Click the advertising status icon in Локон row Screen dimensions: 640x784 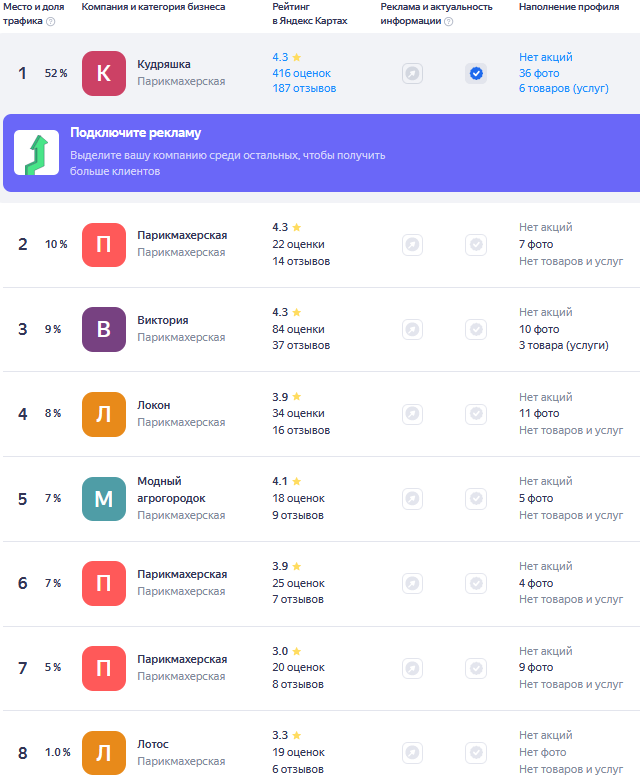412,414
